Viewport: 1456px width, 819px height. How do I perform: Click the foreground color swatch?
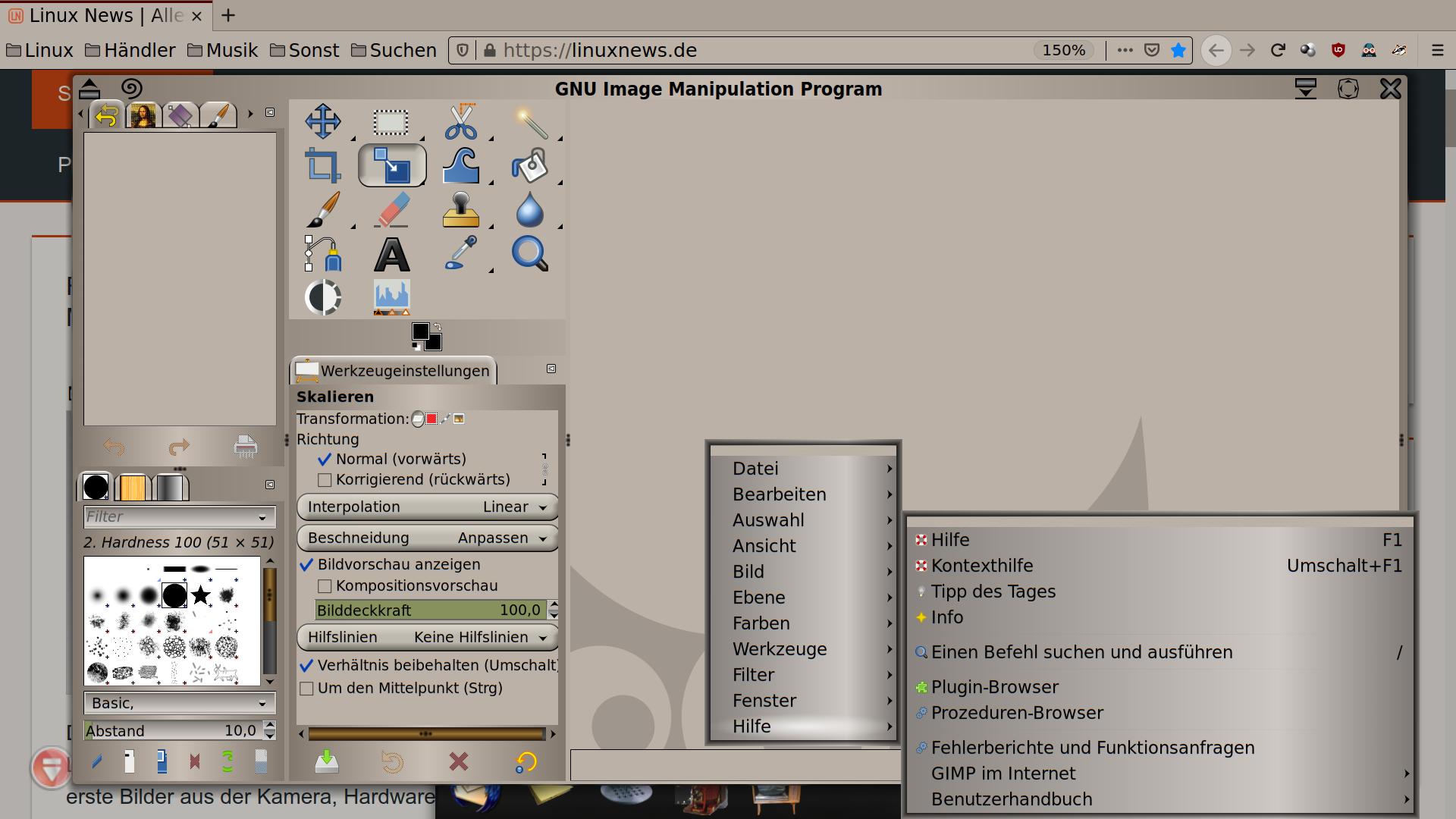click(x=420, y=331)
